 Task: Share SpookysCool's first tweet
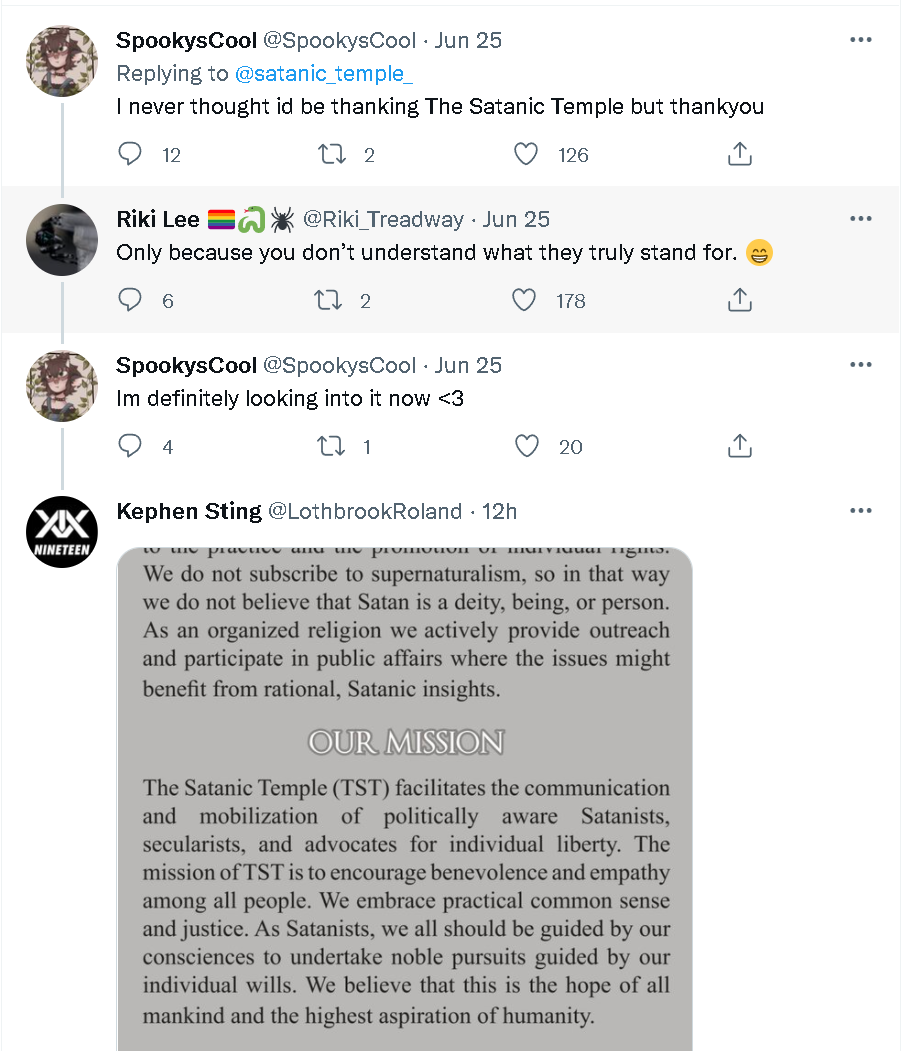(x=740, y=154)
